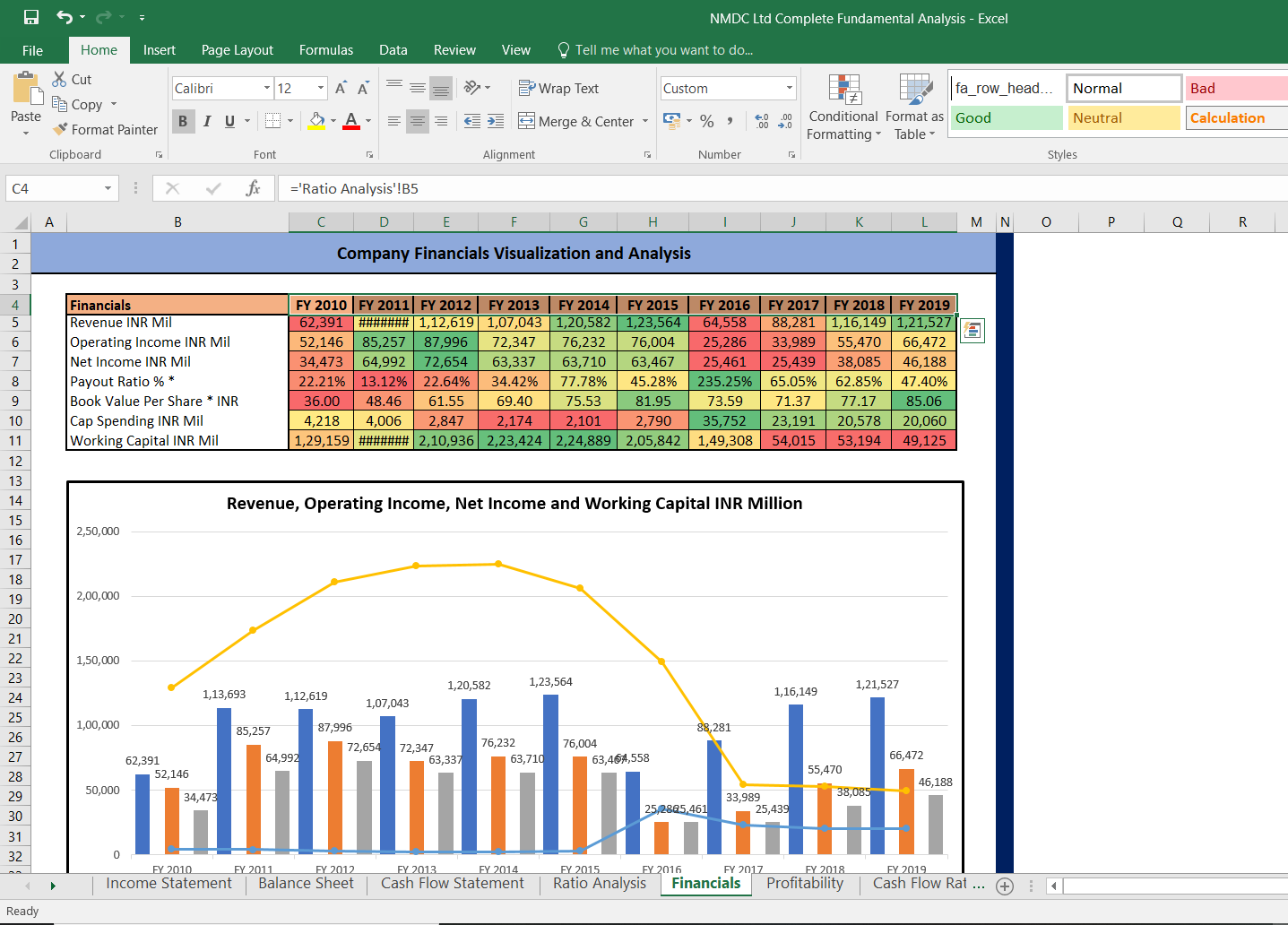Click the Decrease Decimal icon

pyautogui.click(x=785, y=121)
